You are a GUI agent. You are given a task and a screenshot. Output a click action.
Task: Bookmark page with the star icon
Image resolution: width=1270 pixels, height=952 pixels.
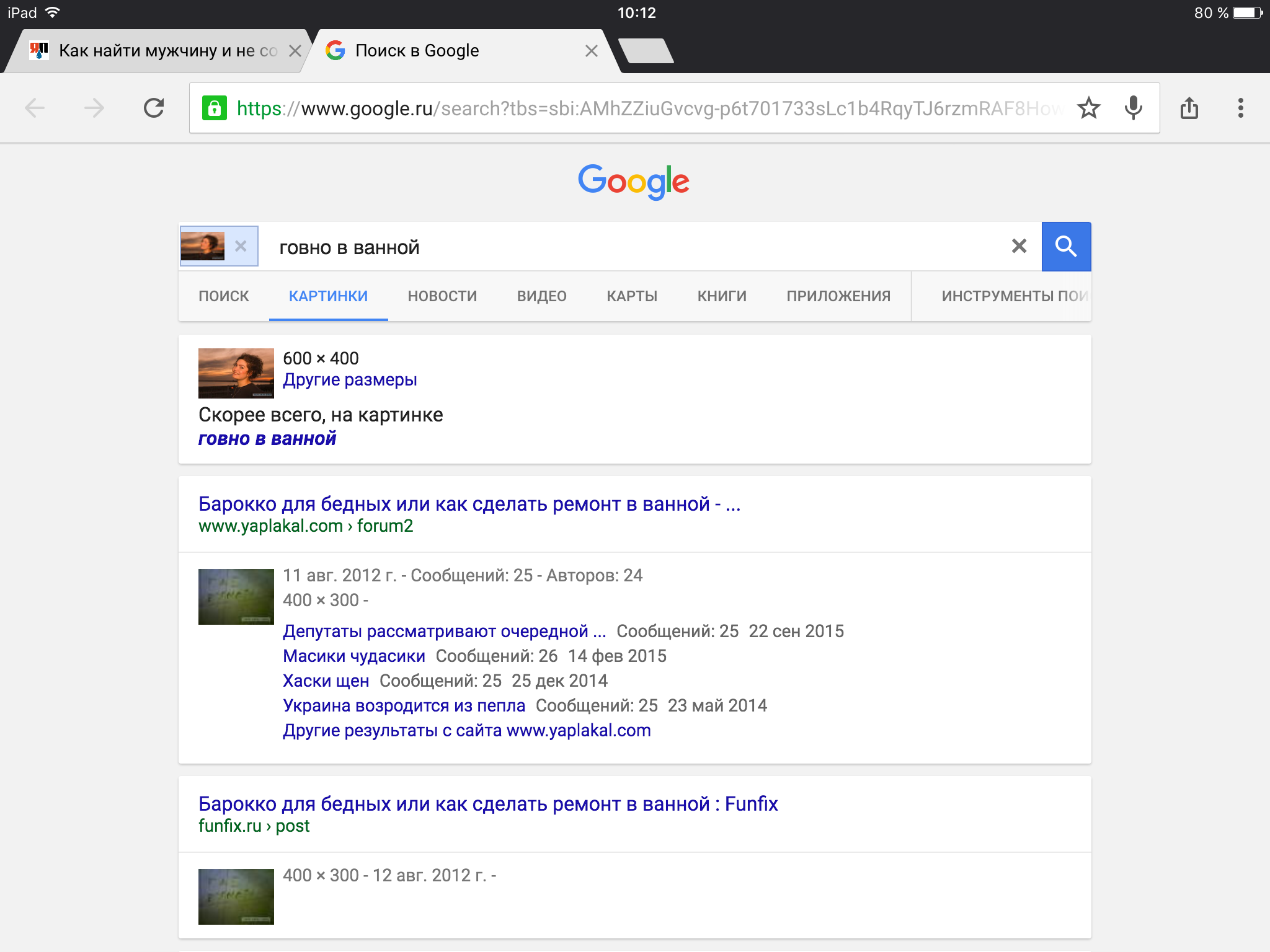[1089, 108]
